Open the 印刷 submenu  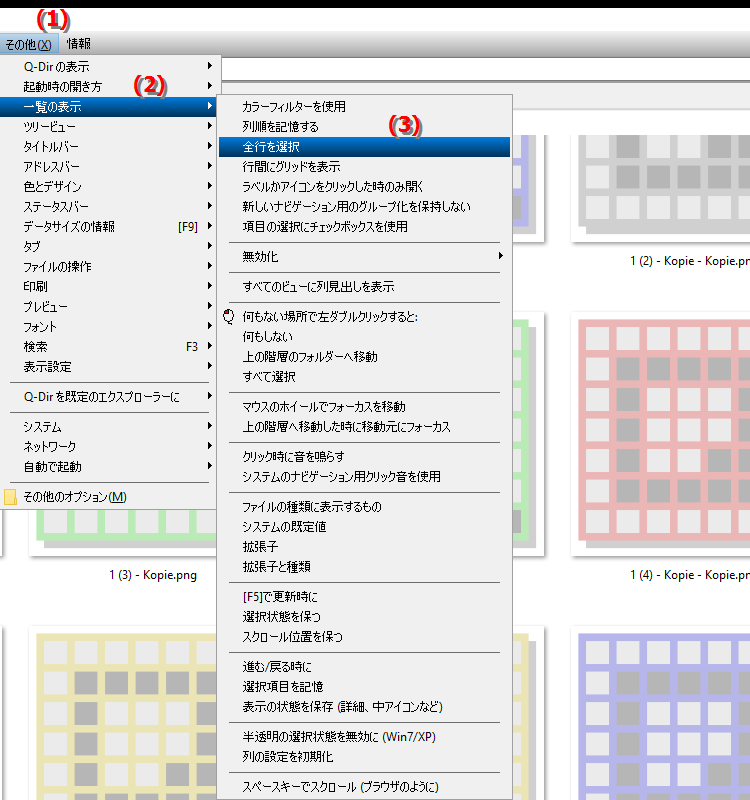click(110, 286)
